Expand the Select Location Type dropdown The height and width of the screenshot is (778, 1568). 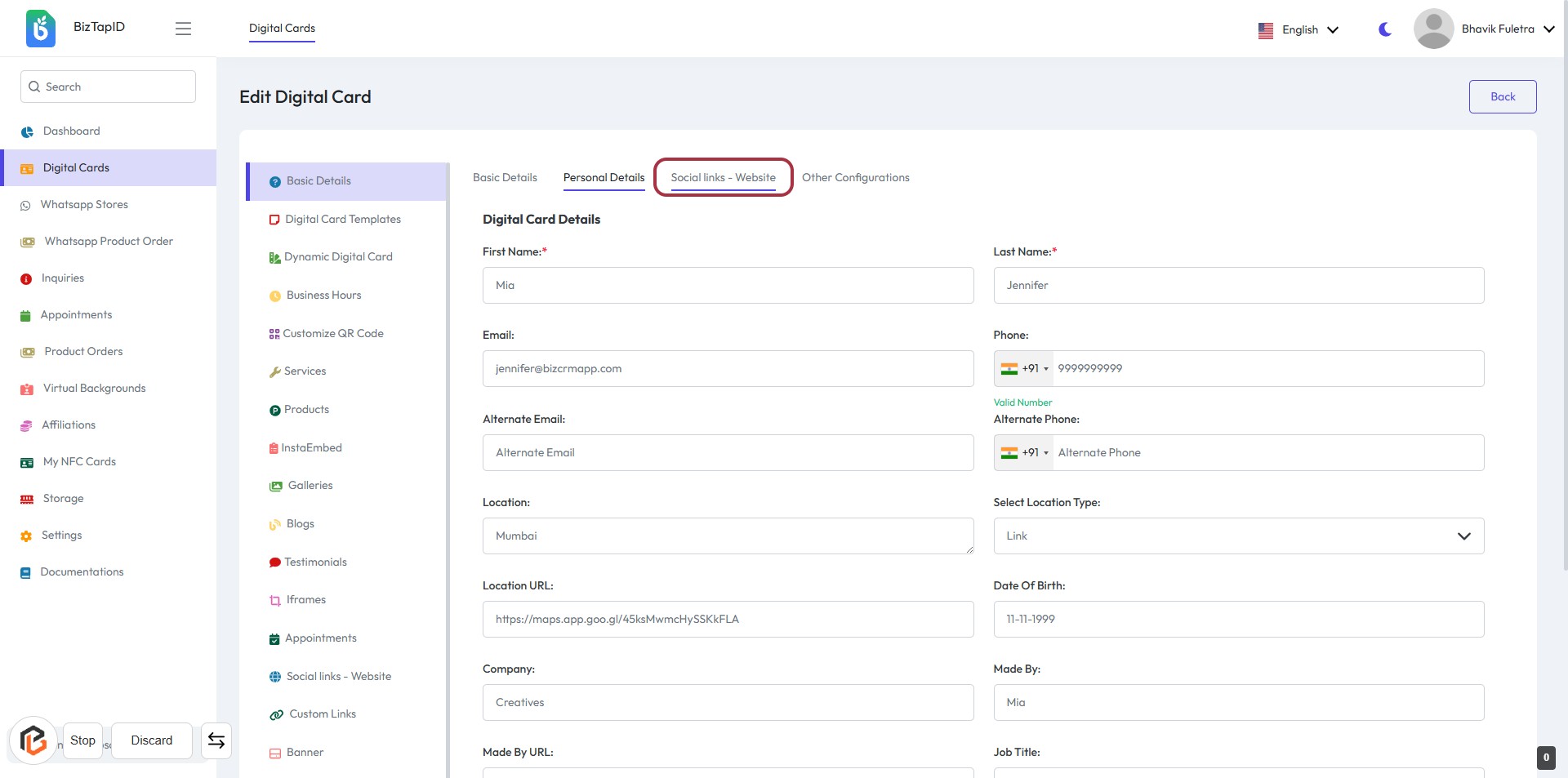[x=1238, y=536]
